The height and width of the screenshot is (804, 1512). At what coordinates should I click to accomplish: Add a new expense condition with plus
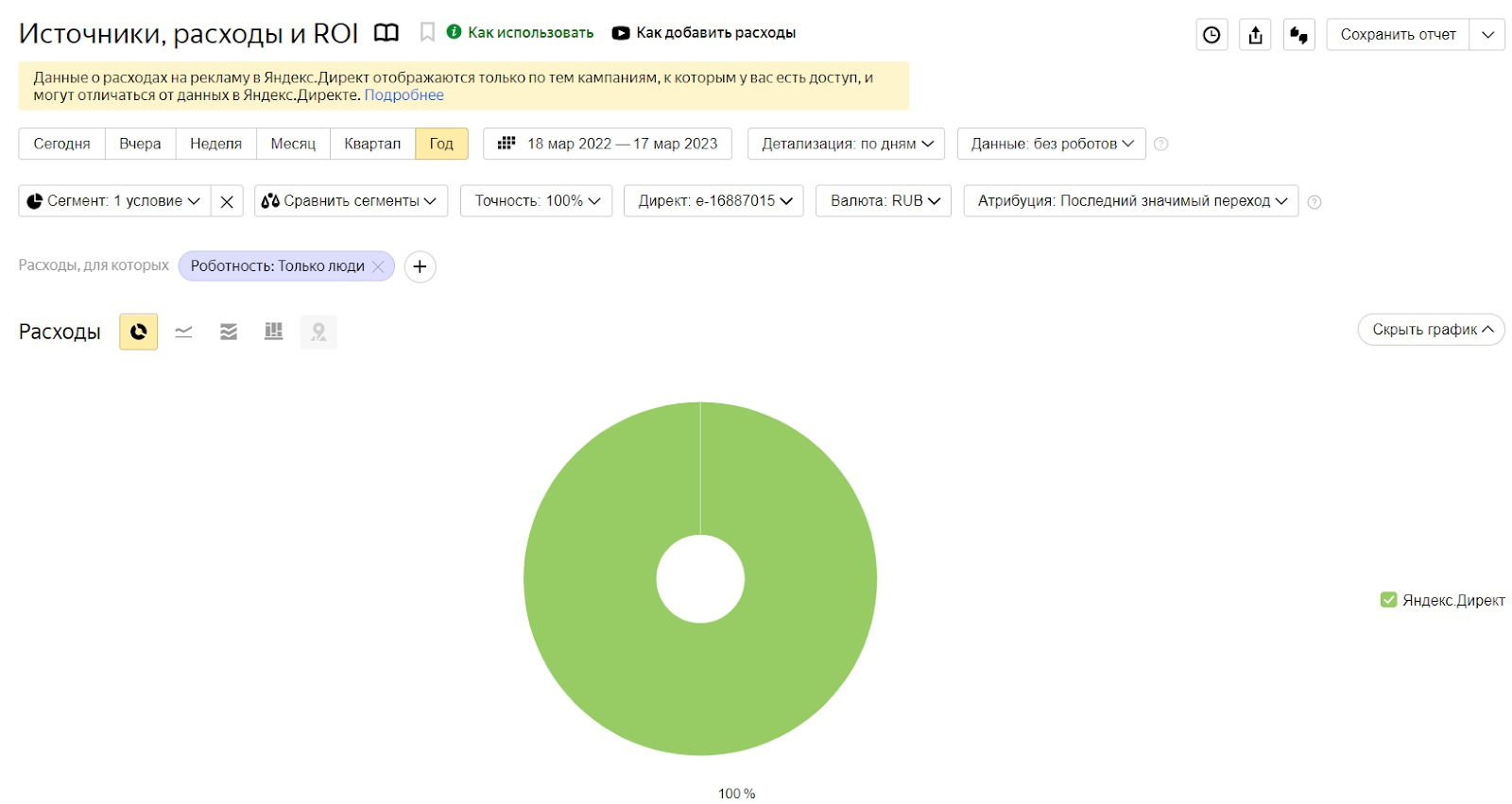pyautogui.click(x=421, y=266)
